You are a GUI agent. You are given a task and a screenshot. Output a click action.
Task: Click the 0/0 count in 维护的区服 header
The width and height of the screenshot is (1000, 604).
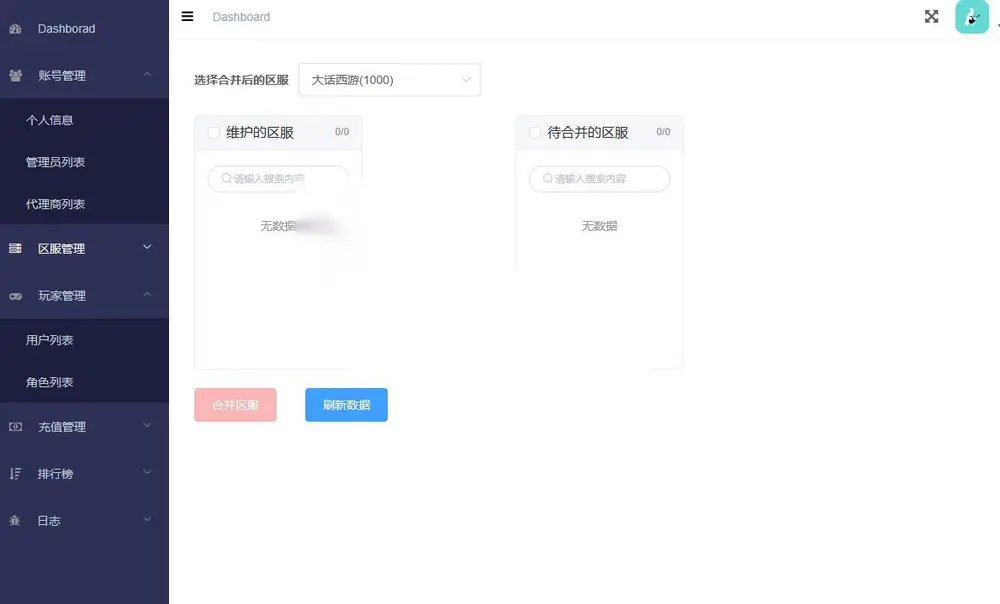click(342, 131)
